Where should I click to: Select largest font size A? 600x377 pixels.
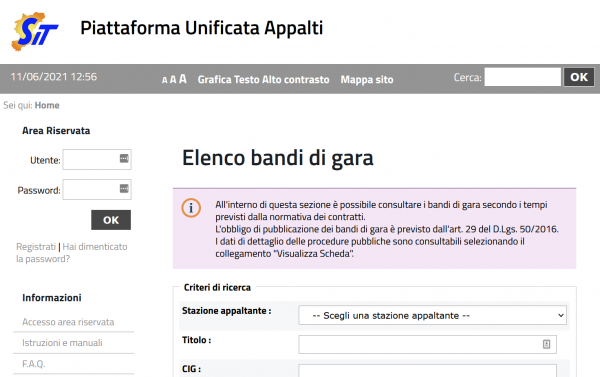point(183,79)
